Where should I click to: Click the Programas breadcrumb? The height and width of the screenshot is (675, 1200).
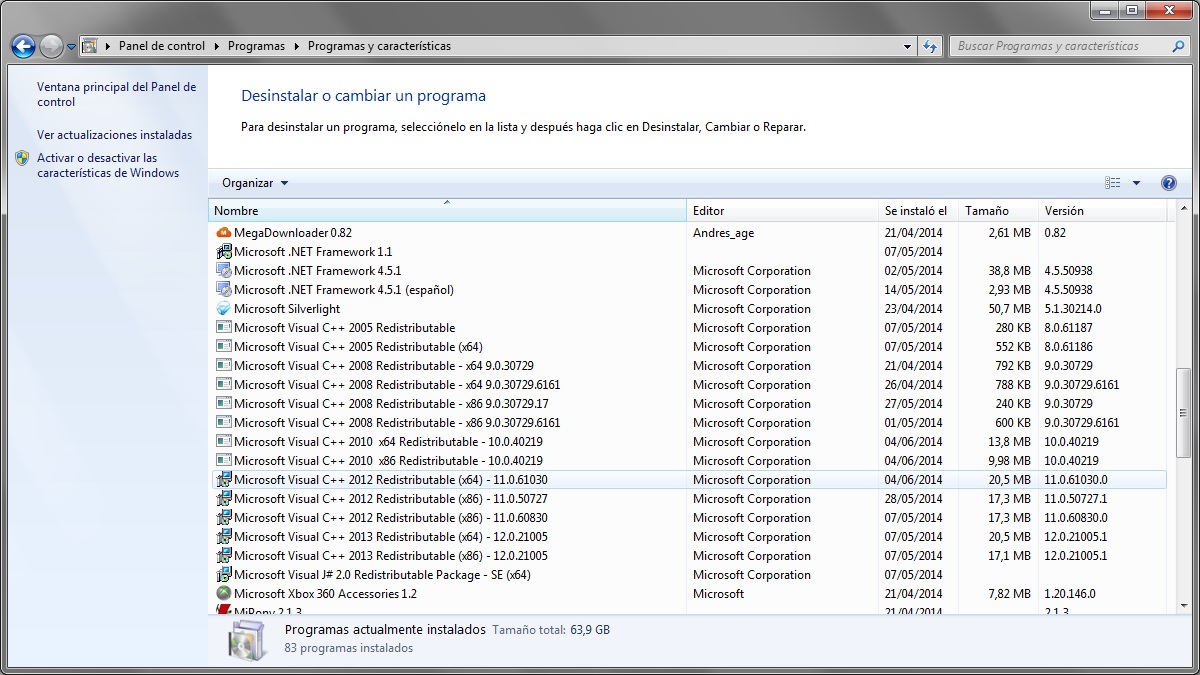coord(256,46)
